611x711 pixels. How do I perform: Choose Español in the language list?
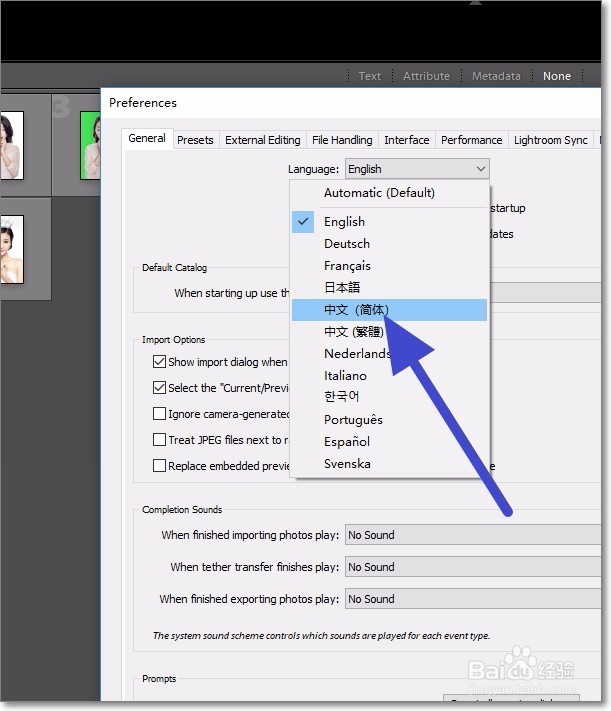pyautogui.click(x=389, y=441)
